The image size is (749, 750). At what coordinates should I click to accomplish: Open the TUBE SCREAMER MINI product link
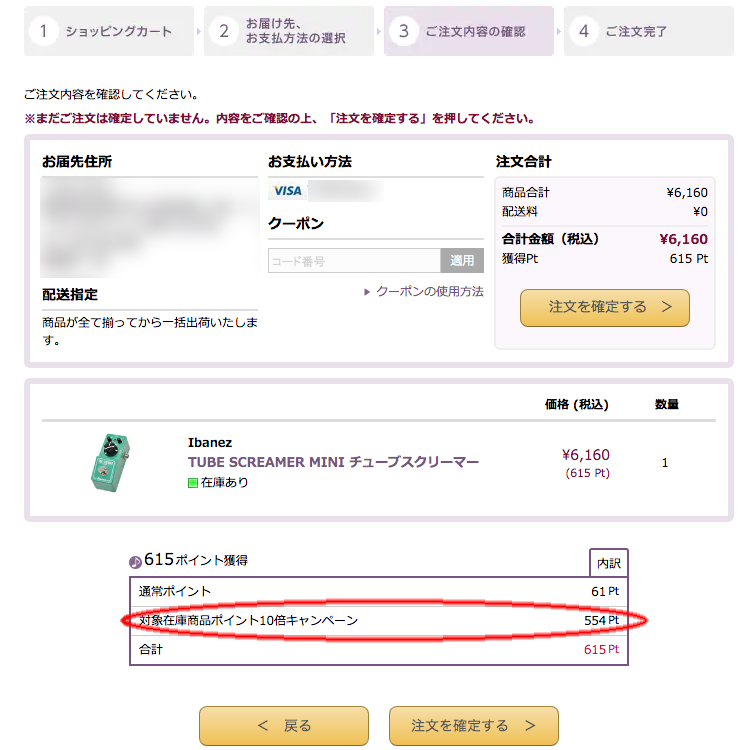click(333, 462)
